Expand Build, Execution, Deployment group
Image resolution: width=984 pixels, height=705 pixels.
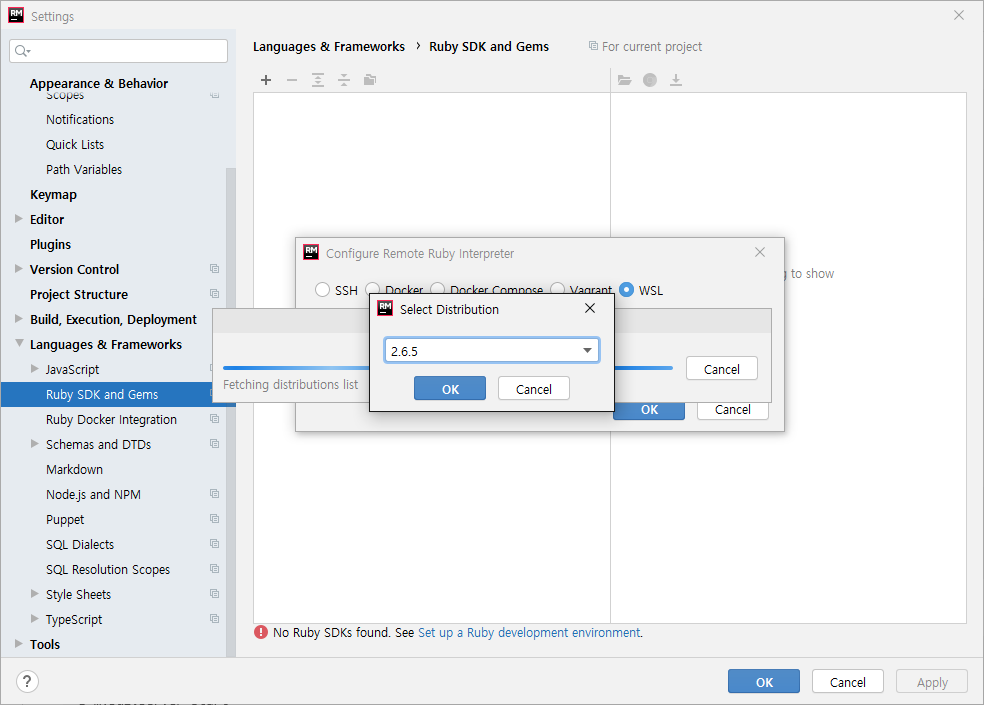(x=19, y=319)
